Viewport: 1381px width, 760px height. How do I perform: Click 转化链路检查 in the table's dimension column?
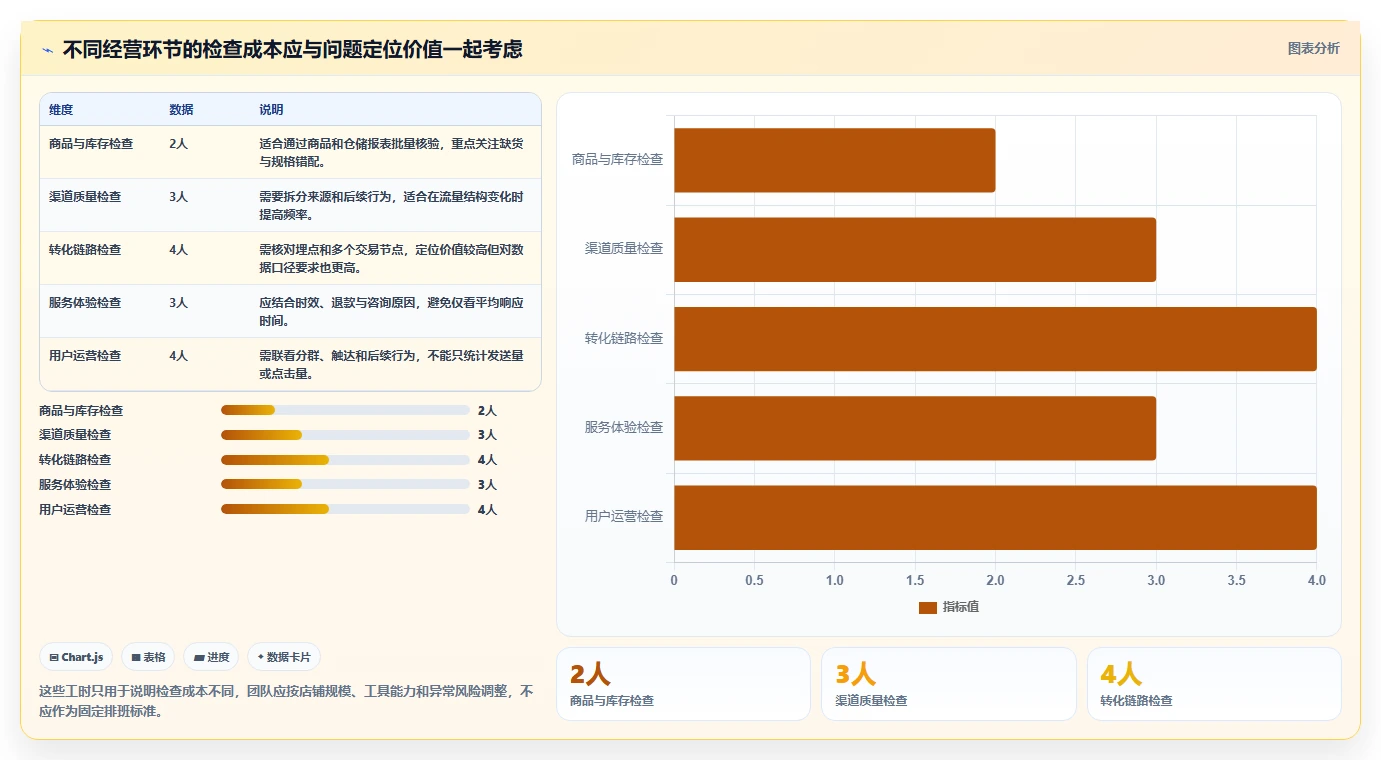click(x=85, y=250)
